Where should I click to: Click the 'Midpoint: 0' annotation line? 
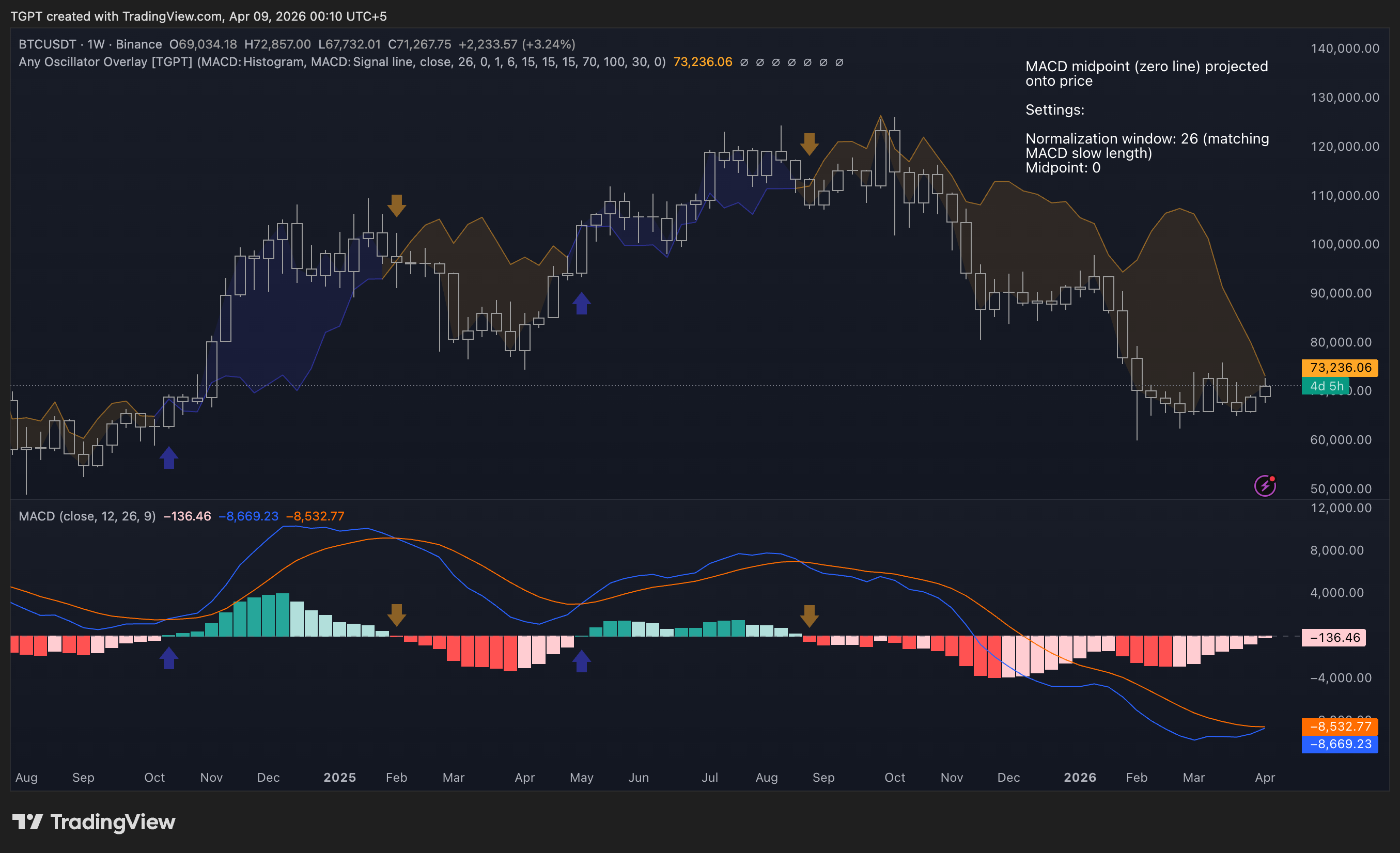coord(1063,167)
